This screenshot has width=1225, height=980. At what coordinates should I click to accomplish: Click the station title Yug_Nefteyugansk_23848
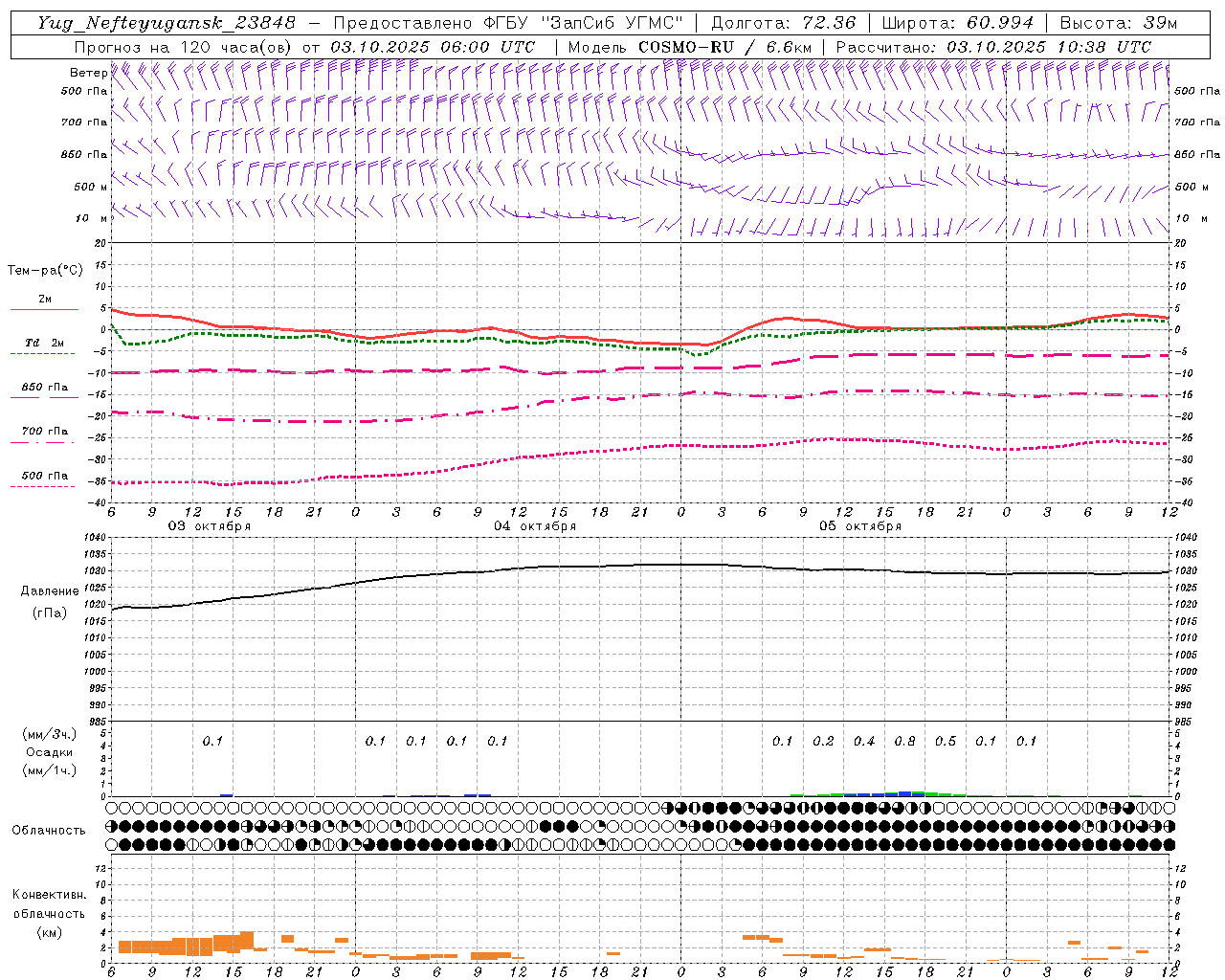pyautogui.click(x=167, y=23)
